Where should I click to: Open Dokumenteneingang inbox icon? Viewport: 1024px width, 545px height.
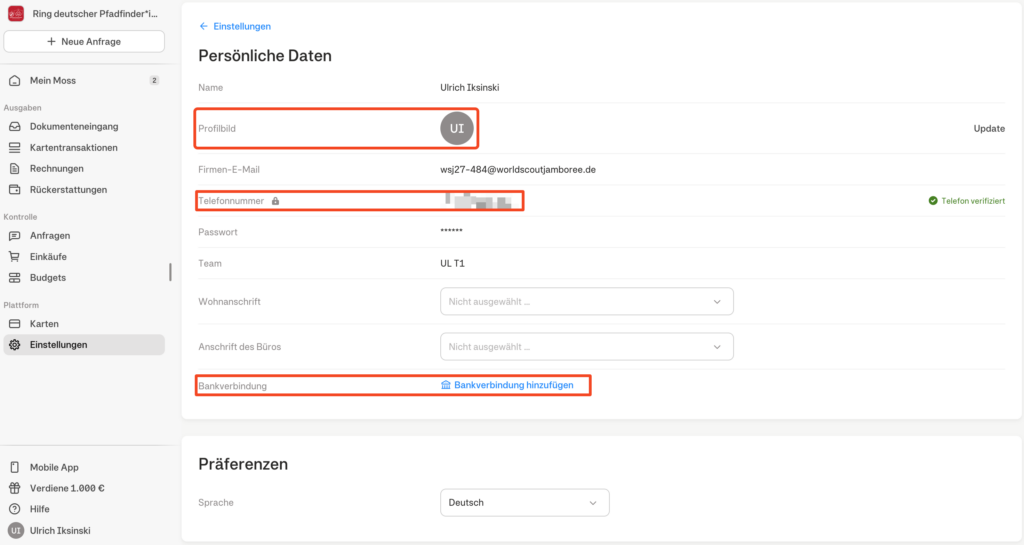point(15,127)
